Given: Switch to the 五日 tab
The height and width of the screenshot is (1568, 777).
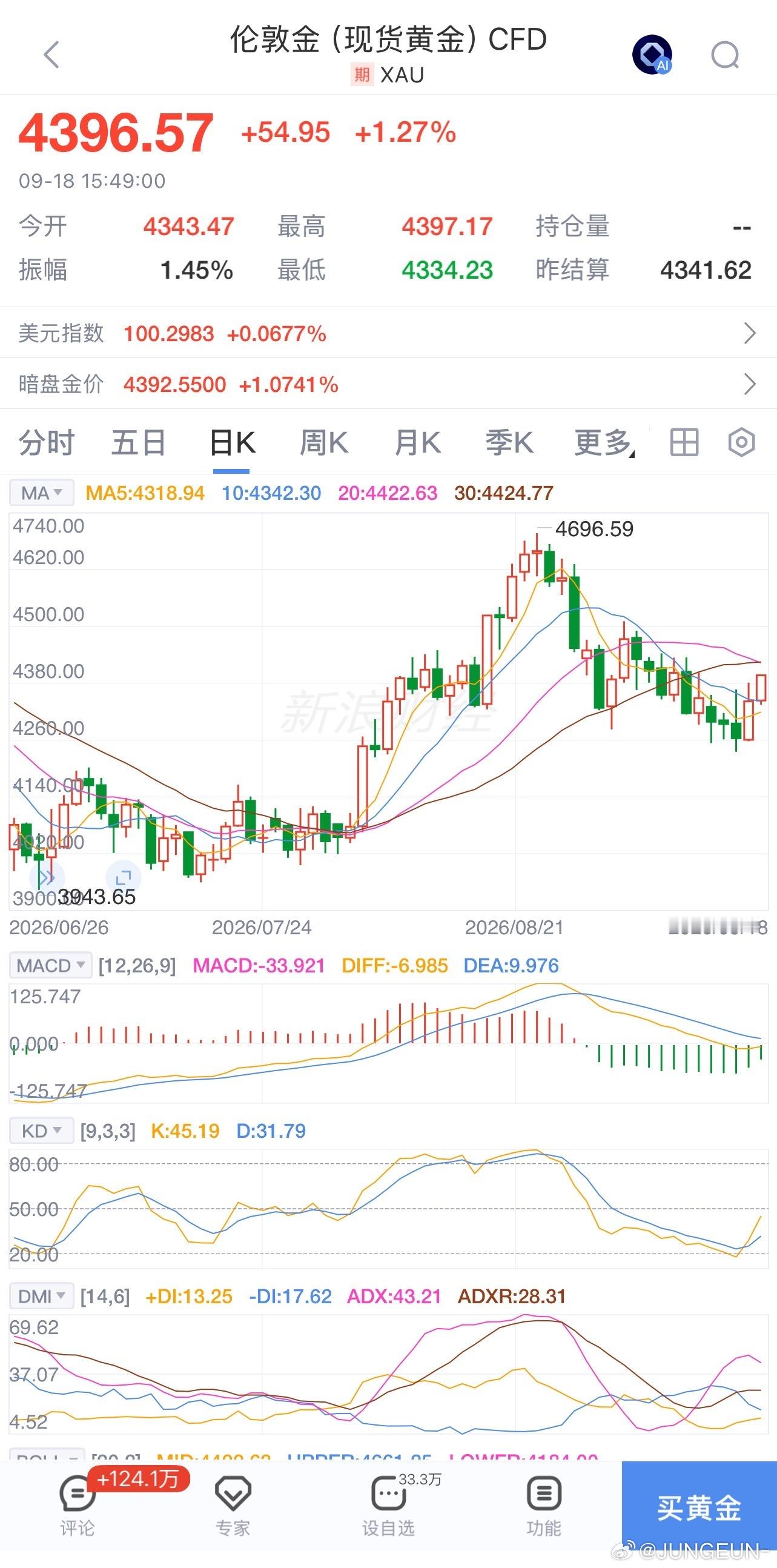Looking at the screenshot, I should (139, 442).
